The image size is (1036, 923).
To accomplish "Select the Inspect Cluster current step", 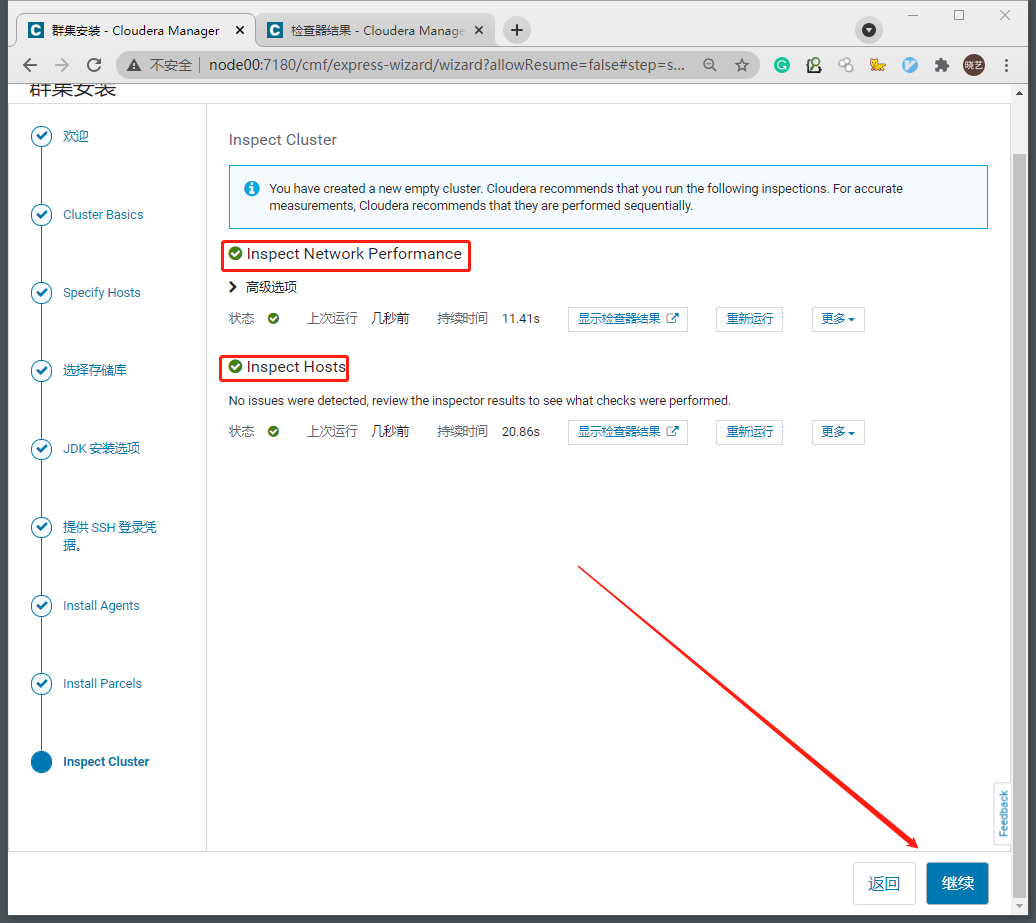I will coord(106,762).
